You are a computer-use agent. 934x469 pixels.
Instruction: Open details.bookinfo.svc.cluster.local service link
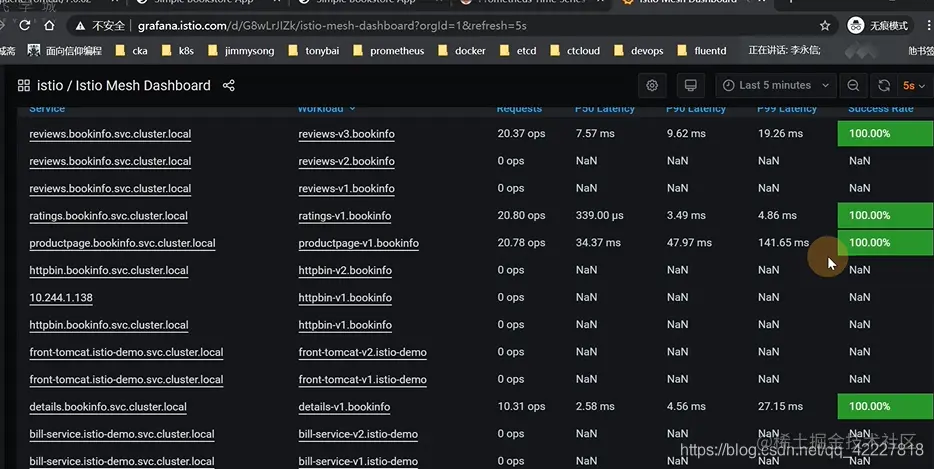coord(108,407)
